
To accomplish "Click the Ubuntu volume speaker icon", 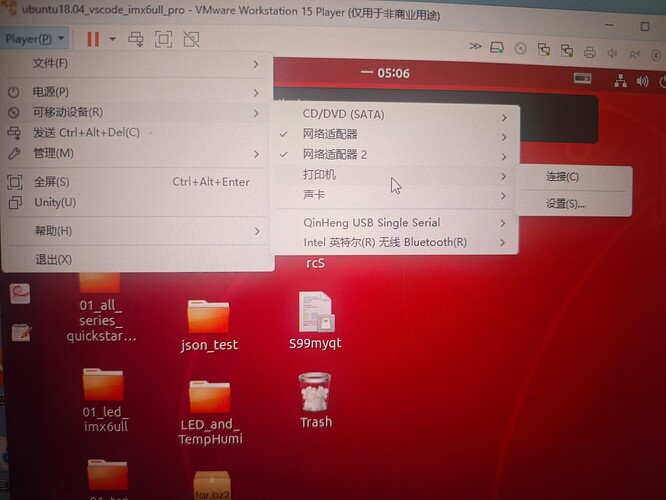I will coord(642,81).
